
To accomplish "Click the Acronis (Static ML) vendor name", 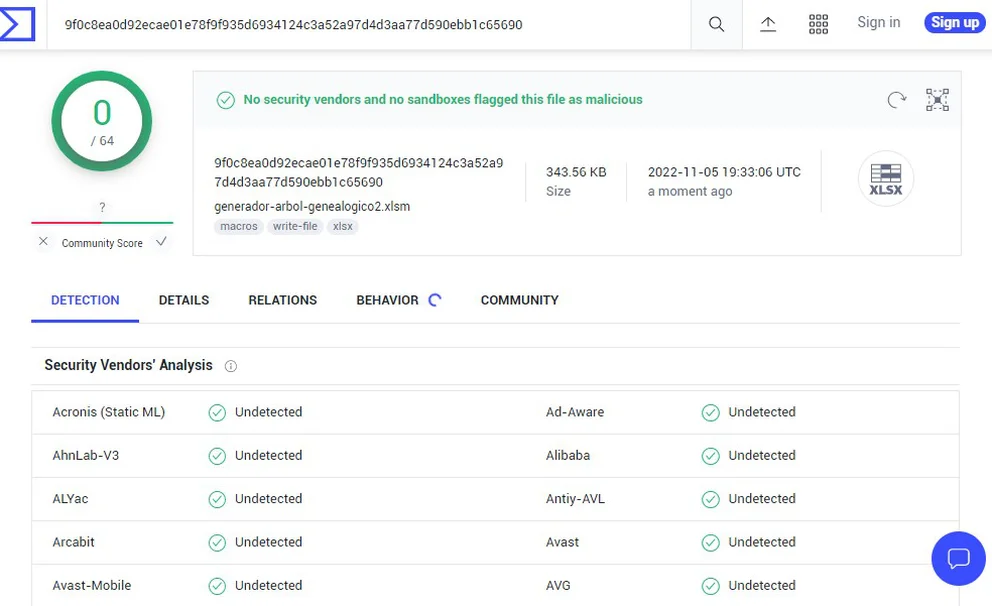I will pyautogui.click(x=109, y=412).
